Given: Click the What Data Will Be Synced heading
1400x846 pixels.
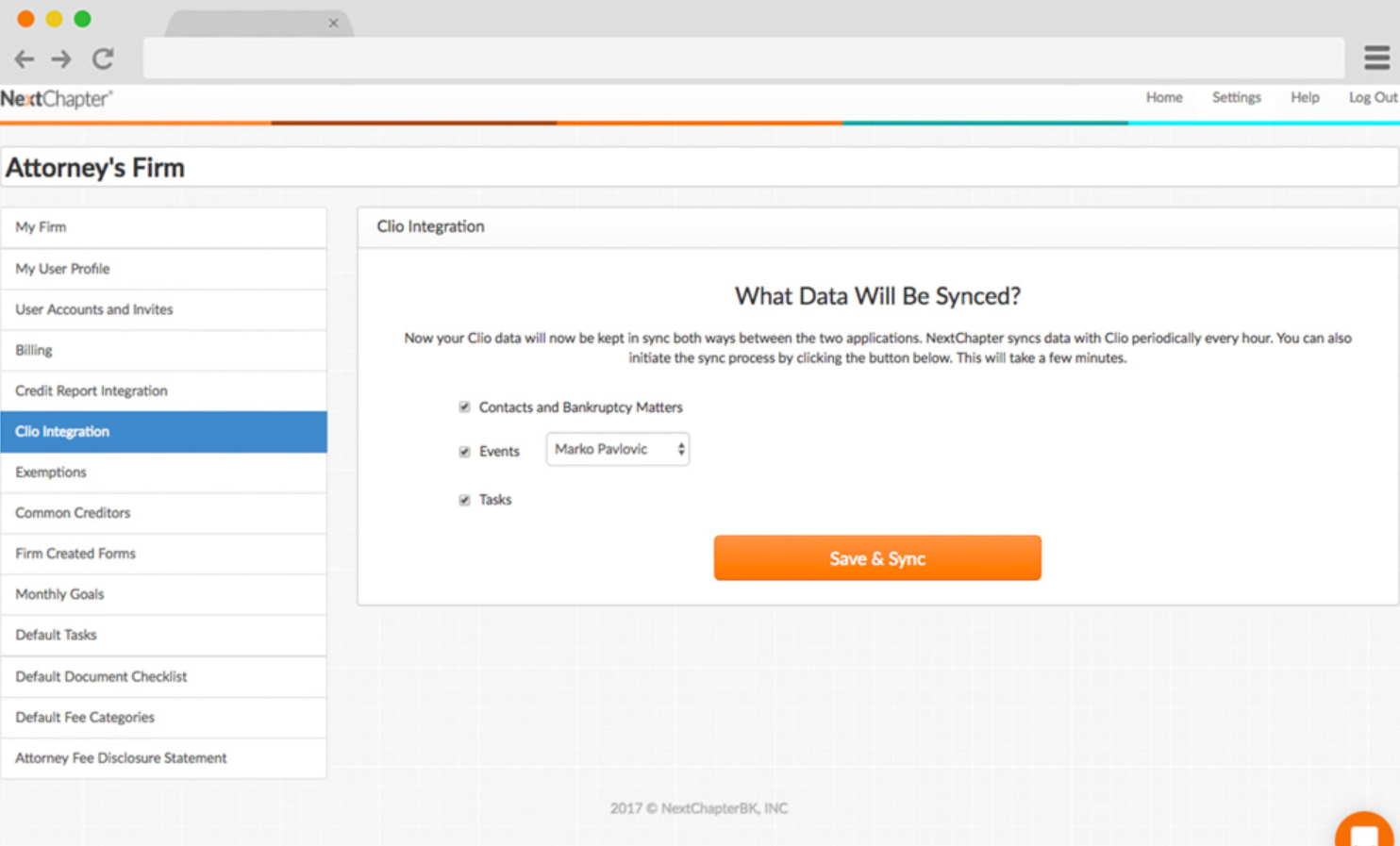Looking at the screenshot, I should [x=877, y=296].
